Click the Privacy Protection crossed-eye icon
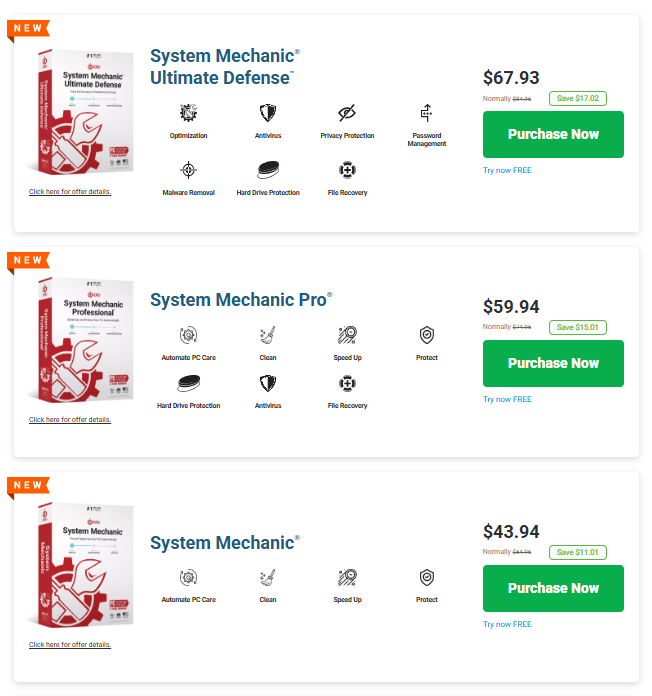The width and height of the screenshot is (652, 696). click(347, 113)
